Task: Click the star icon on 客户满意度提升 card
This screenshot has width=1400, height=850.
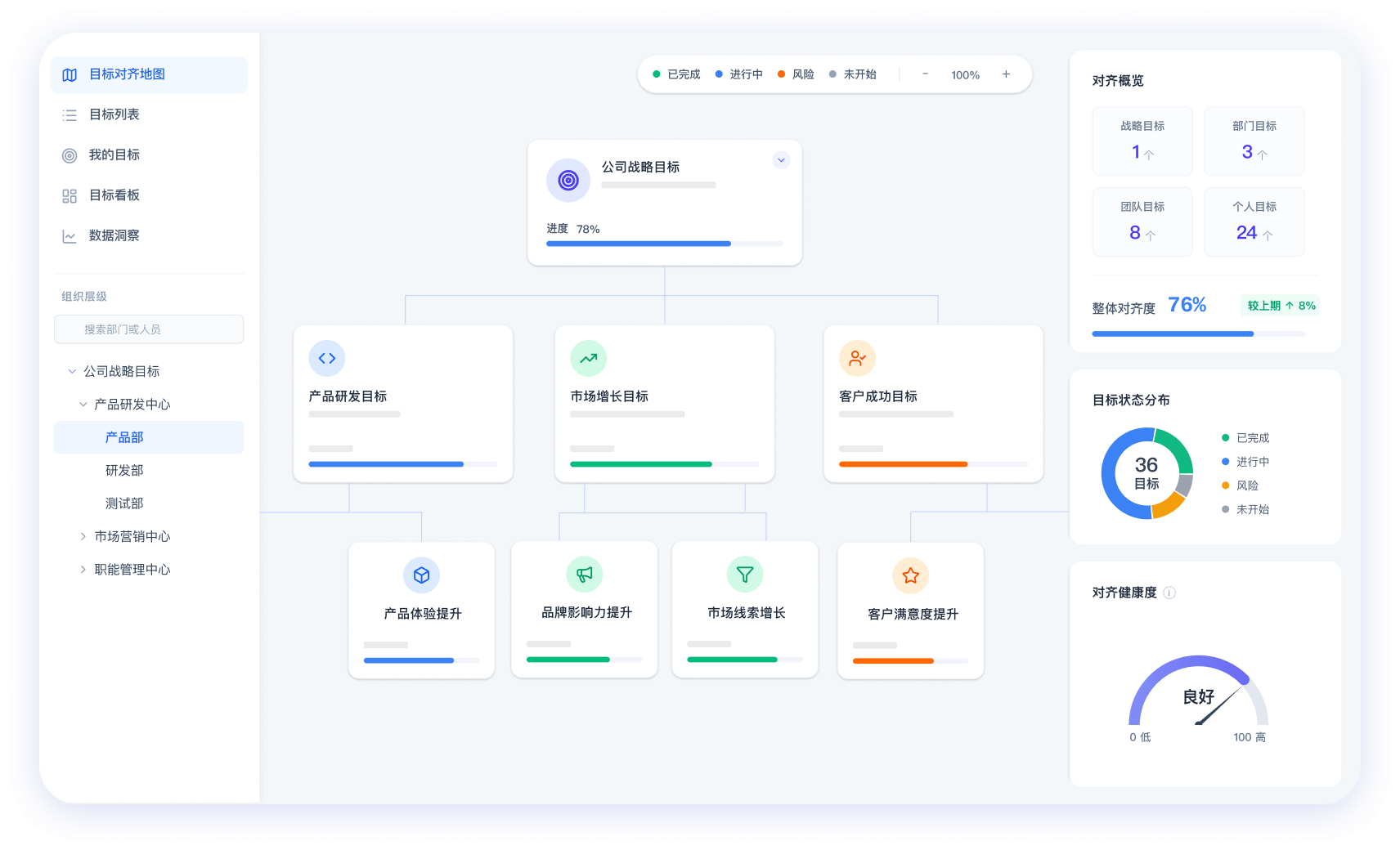Action: click(x=911, y=575)
